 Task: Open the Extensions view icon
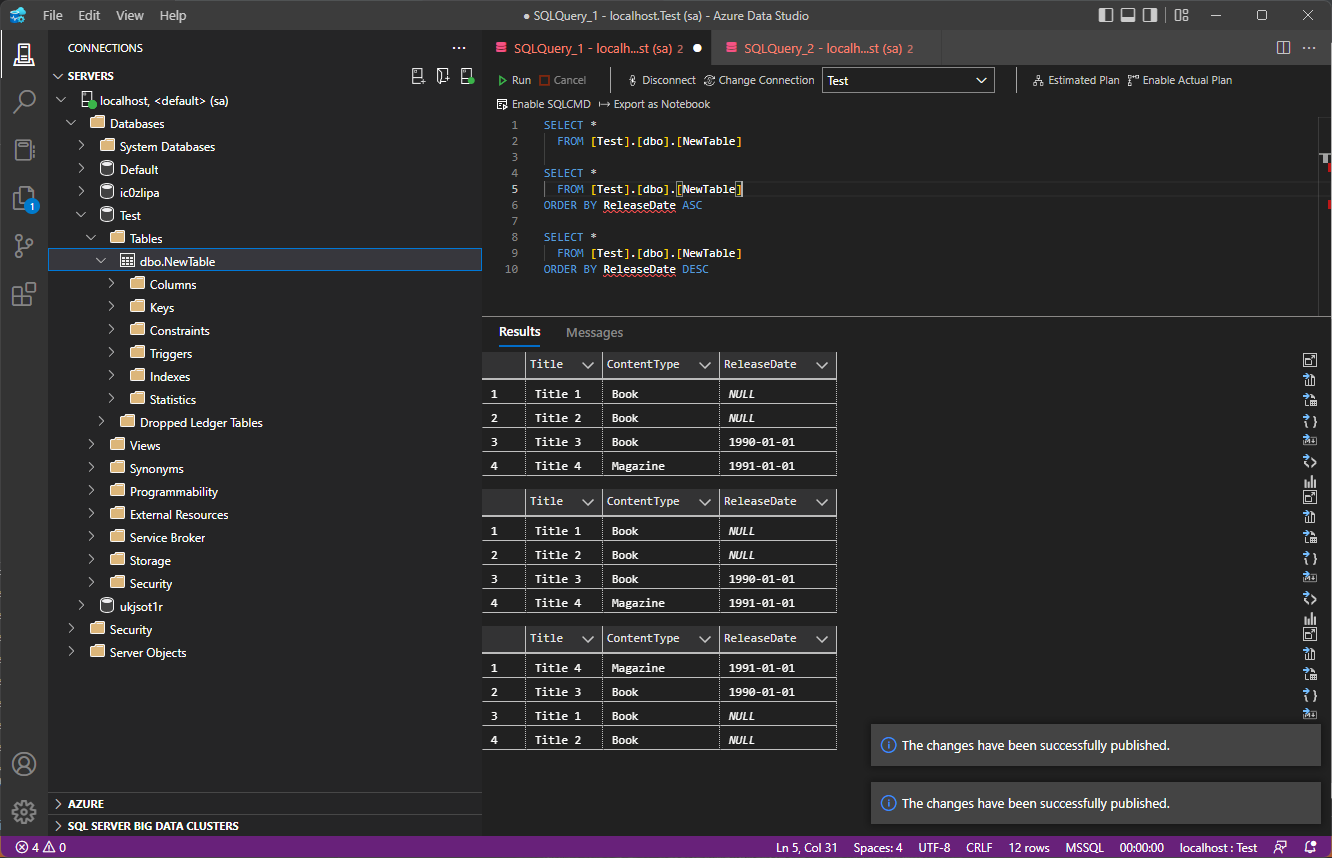[25, 293]
